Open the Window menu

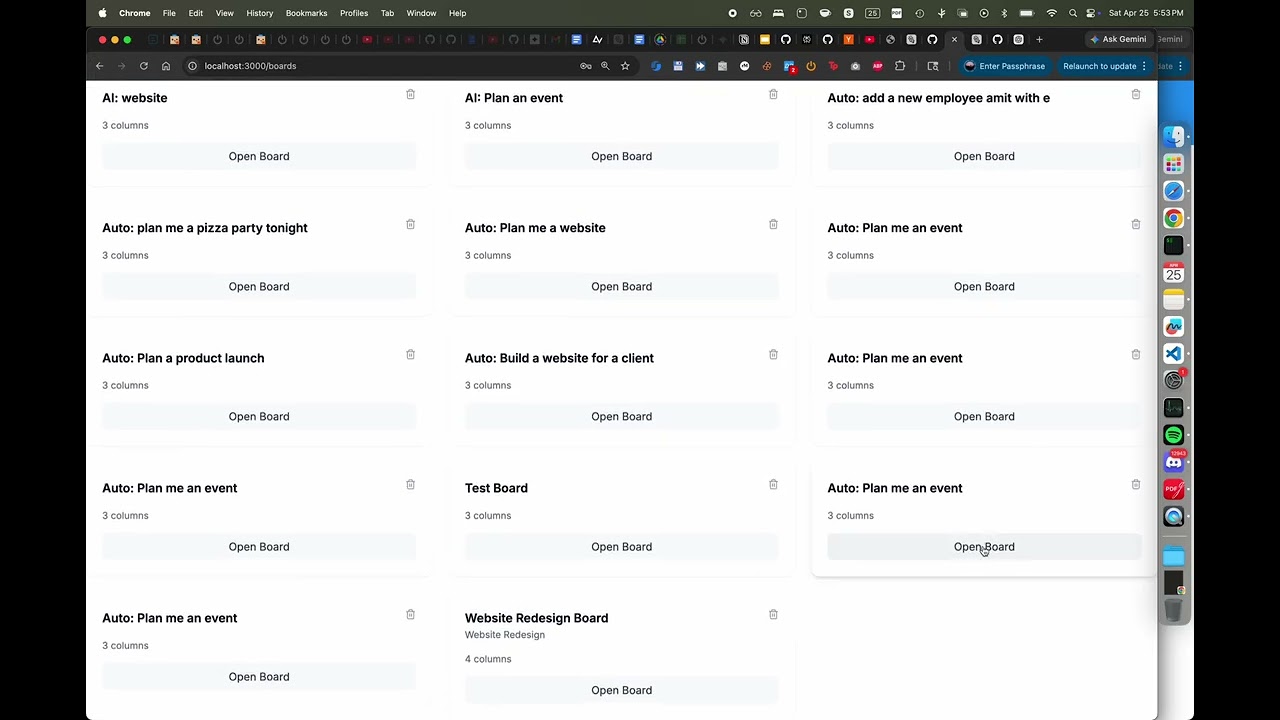coord(421,13)
